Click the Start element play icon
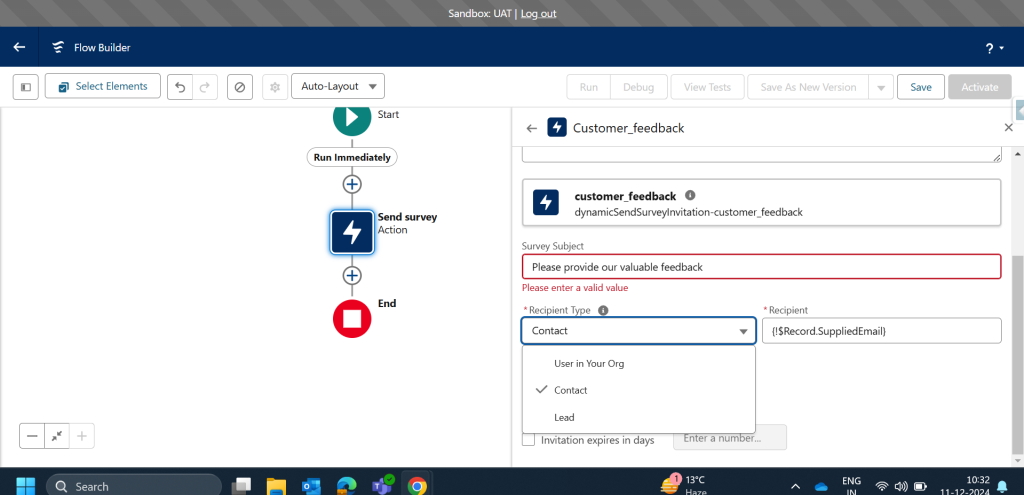 (352, 116)
